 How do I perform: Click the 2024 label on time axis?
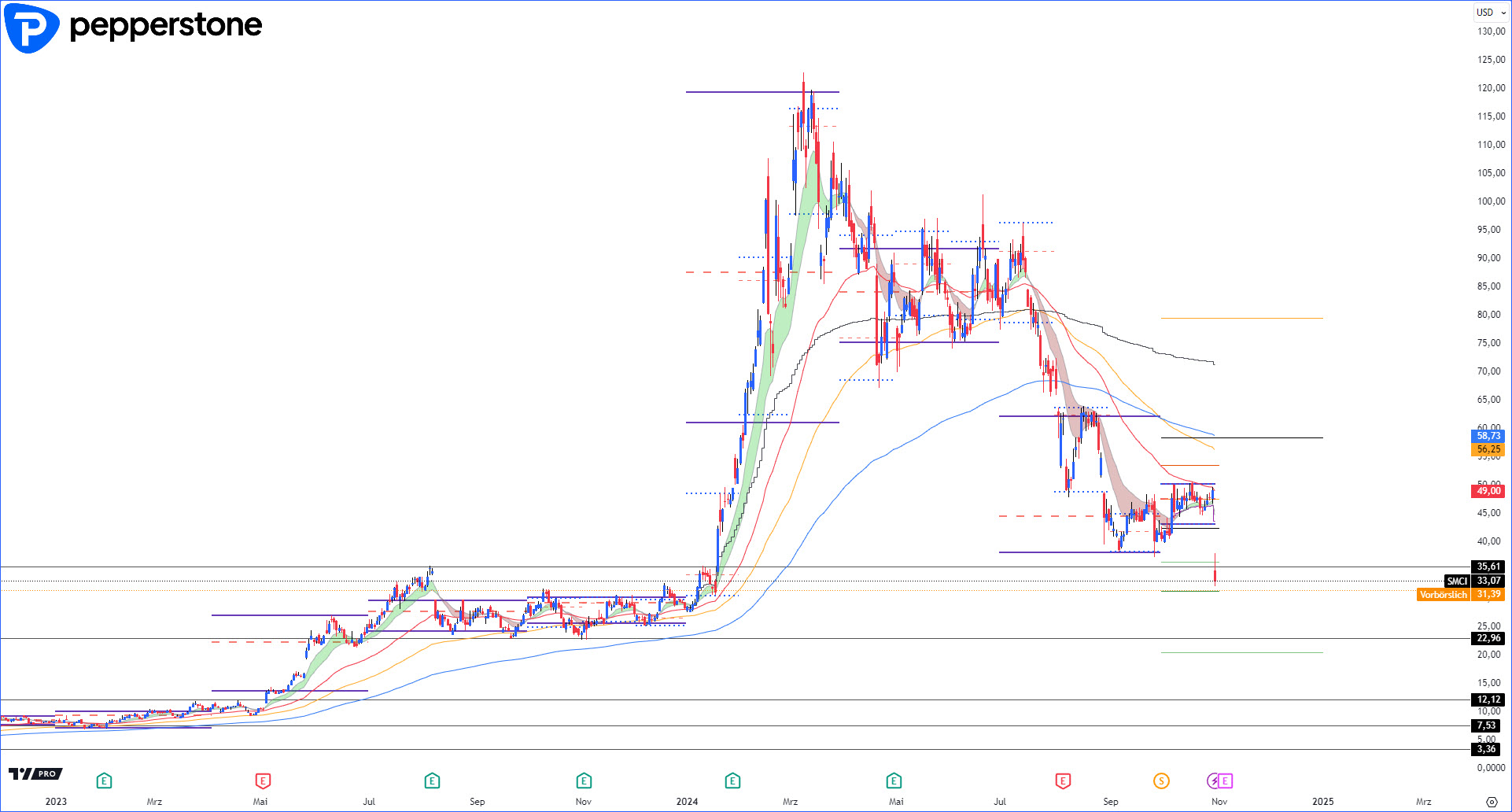pyautogui.click(x=687, y=802)
